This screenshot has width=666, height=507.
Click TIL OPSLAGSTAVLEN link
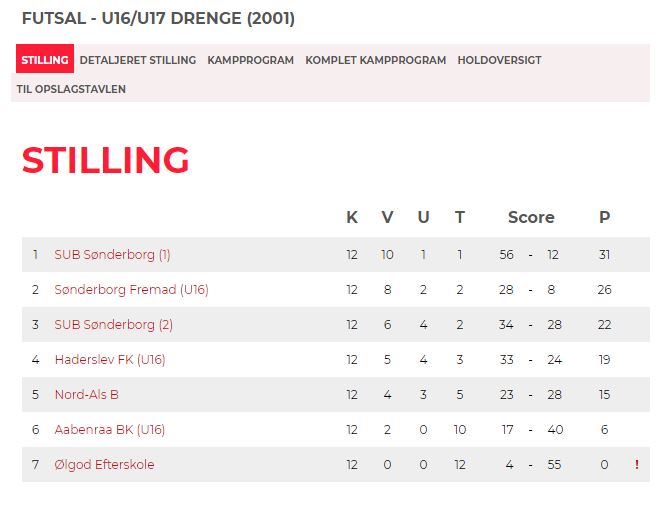(x=71, y=89)
